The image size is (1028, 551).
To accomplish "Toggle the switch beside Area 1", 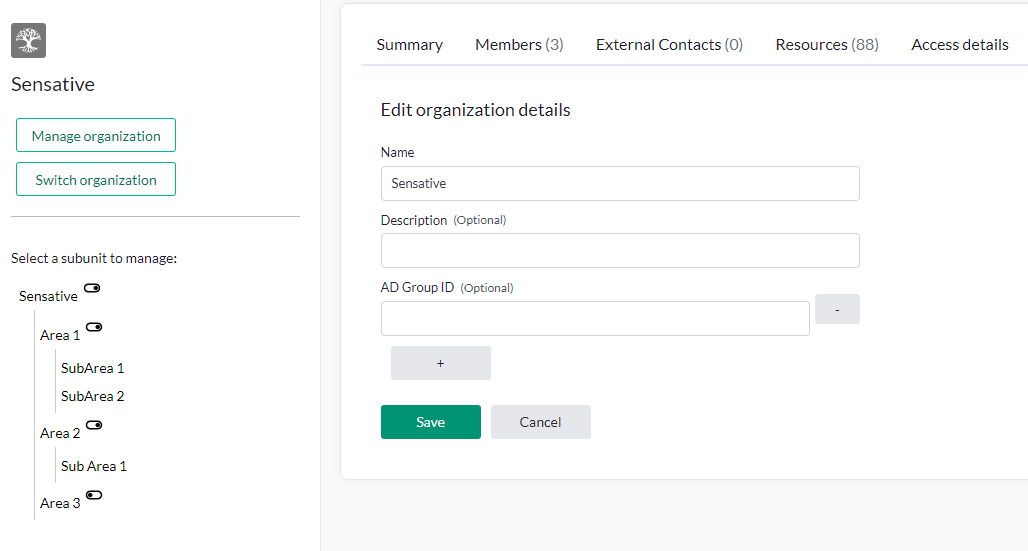I will coord(94,327).
